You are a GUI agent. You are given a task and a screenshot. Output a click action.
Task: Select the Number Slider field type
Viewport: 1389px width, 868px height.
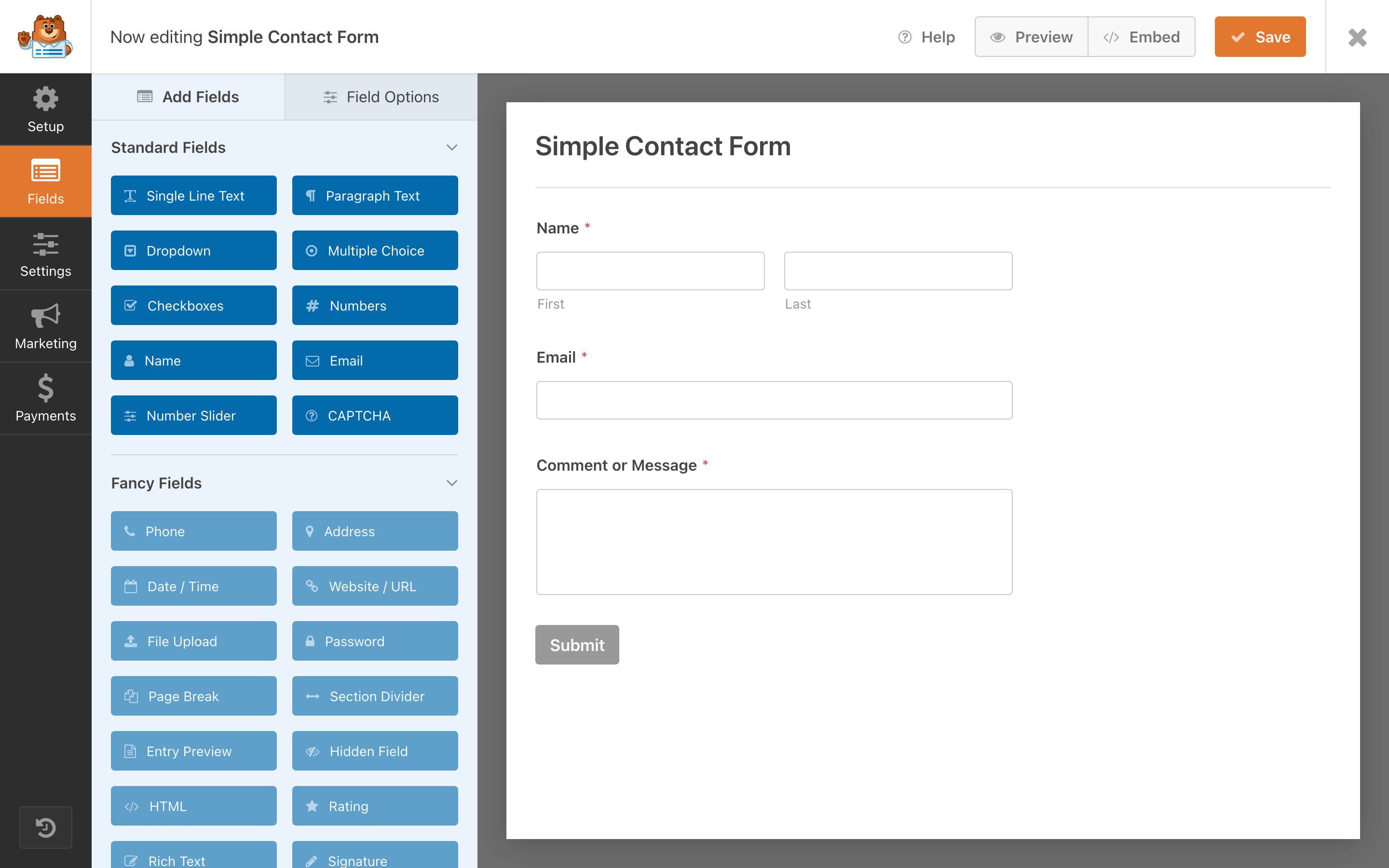tap(195, 415)
